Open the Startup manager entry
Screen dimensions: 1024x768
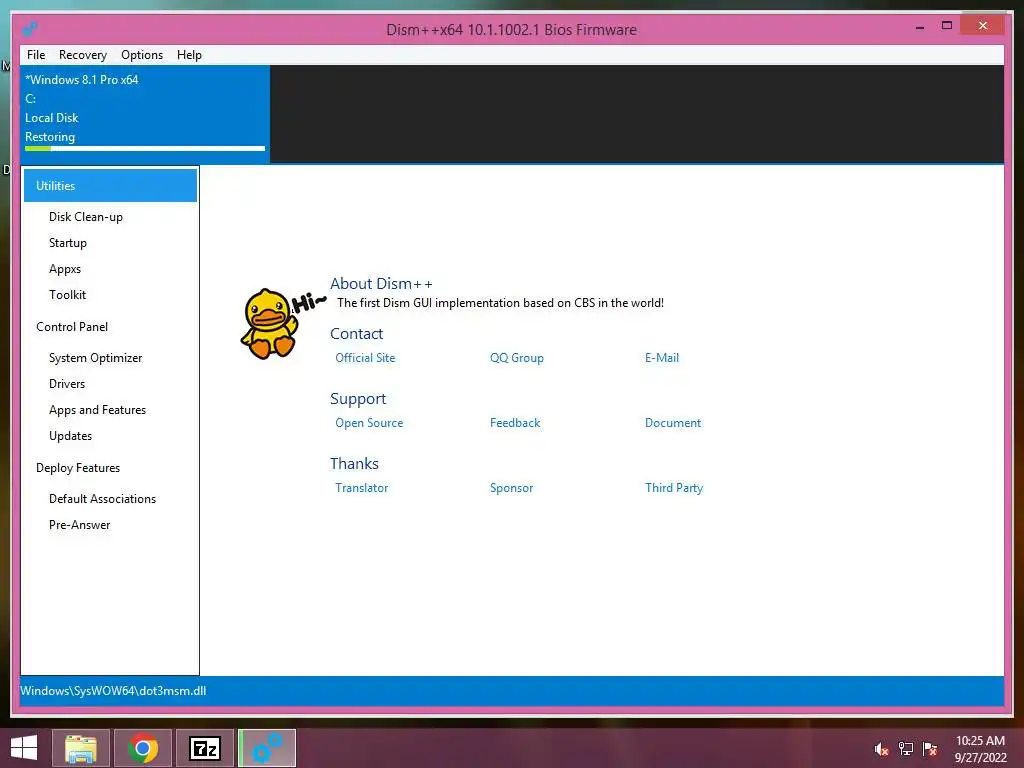tap(67, 243)
